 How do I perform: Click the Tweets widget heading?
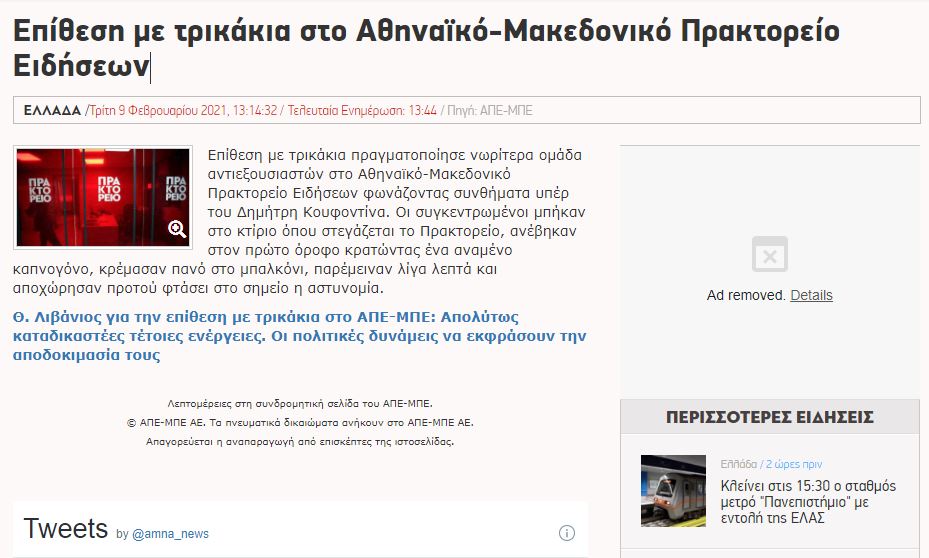[x=65, y=529]
